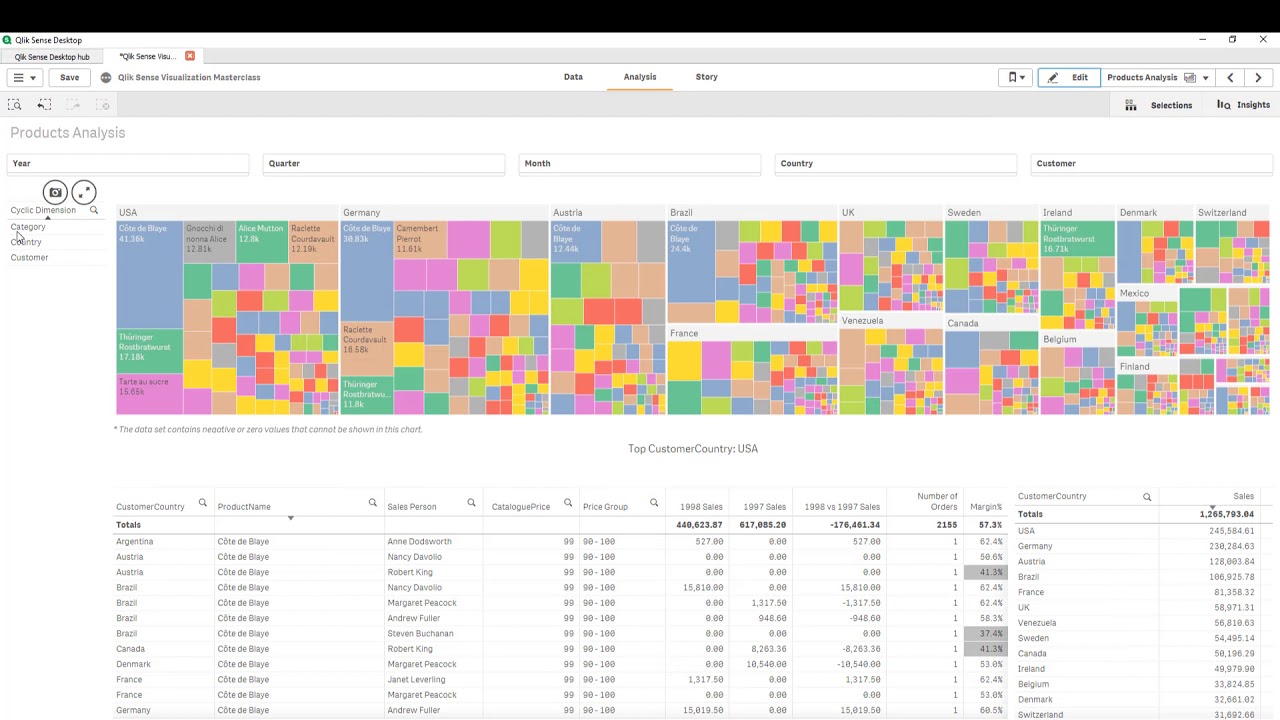Screen dimensions: 1280x720
Task: Open the Insights advisor
Action: coord(1243,105)
